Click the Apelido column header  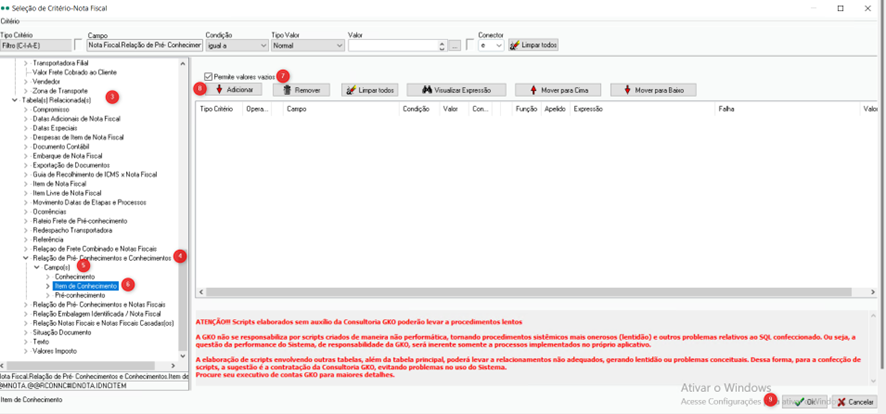(555, 109)
